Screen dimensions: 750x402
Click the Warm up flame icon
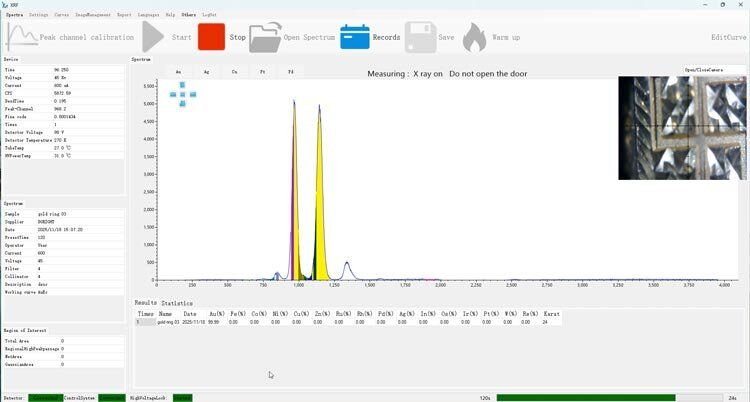tap(474, 37)
